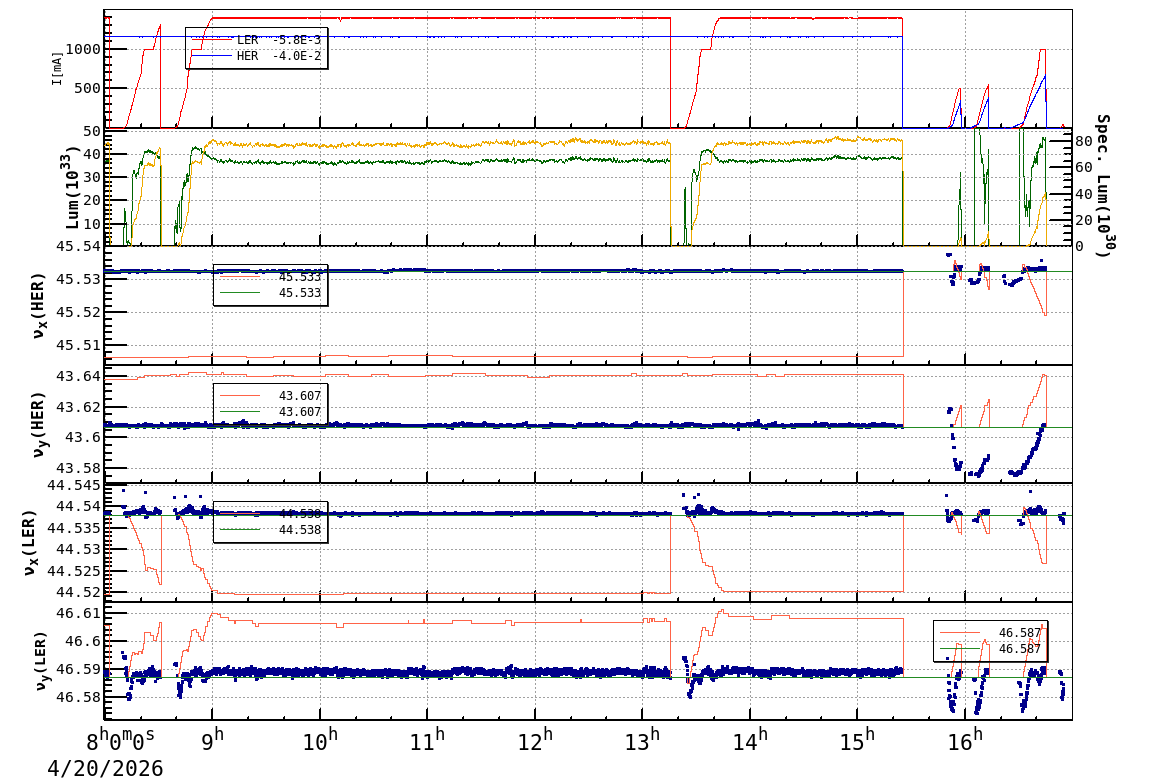
Task: Click the 12h time axis tick label
Action: [536, 743]
